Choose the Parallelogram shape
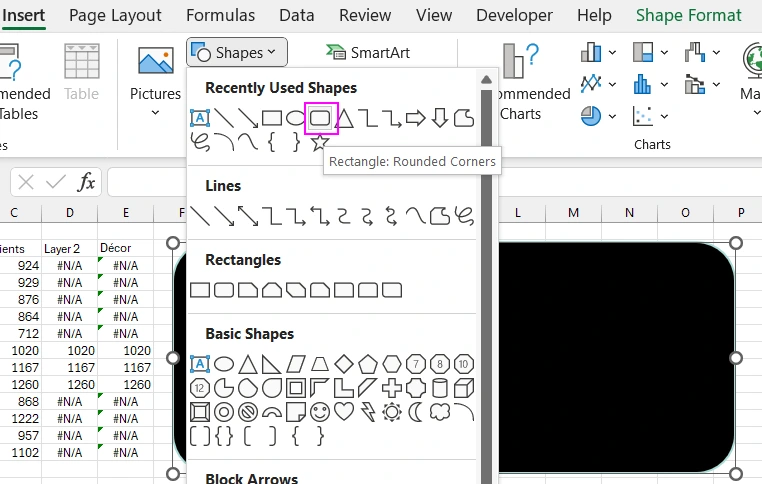This screenshot has height=484, width=762. coord(296,363)
